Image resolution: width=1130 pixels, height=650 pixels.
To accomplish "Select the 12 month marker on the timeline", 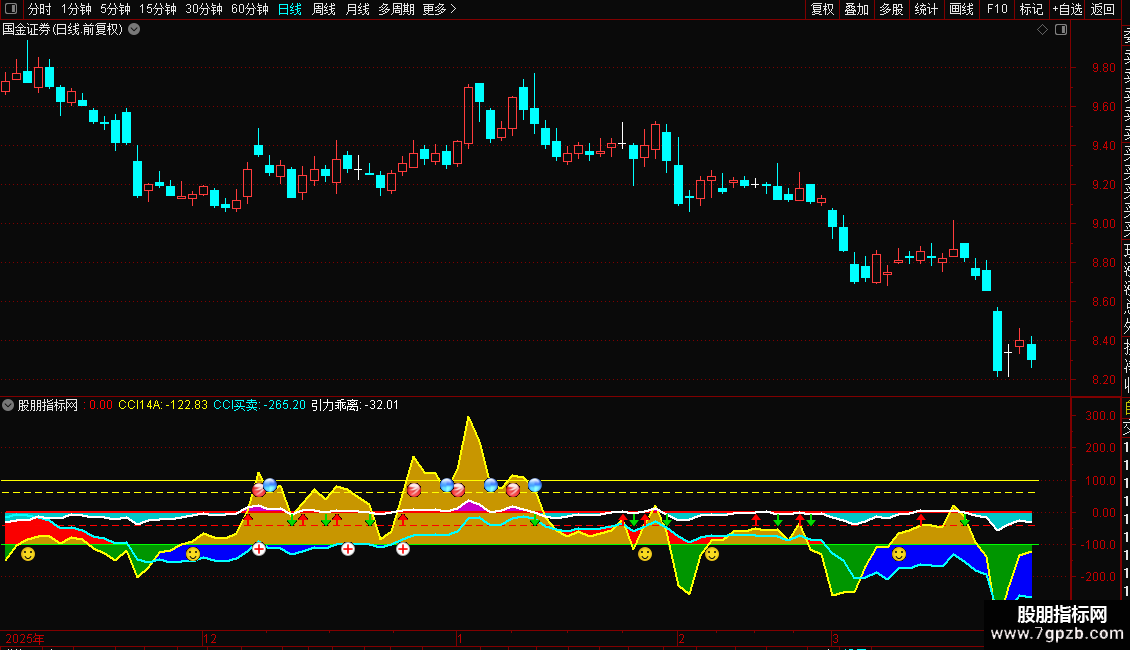I will pyautogui.click(x=210, y=638).
